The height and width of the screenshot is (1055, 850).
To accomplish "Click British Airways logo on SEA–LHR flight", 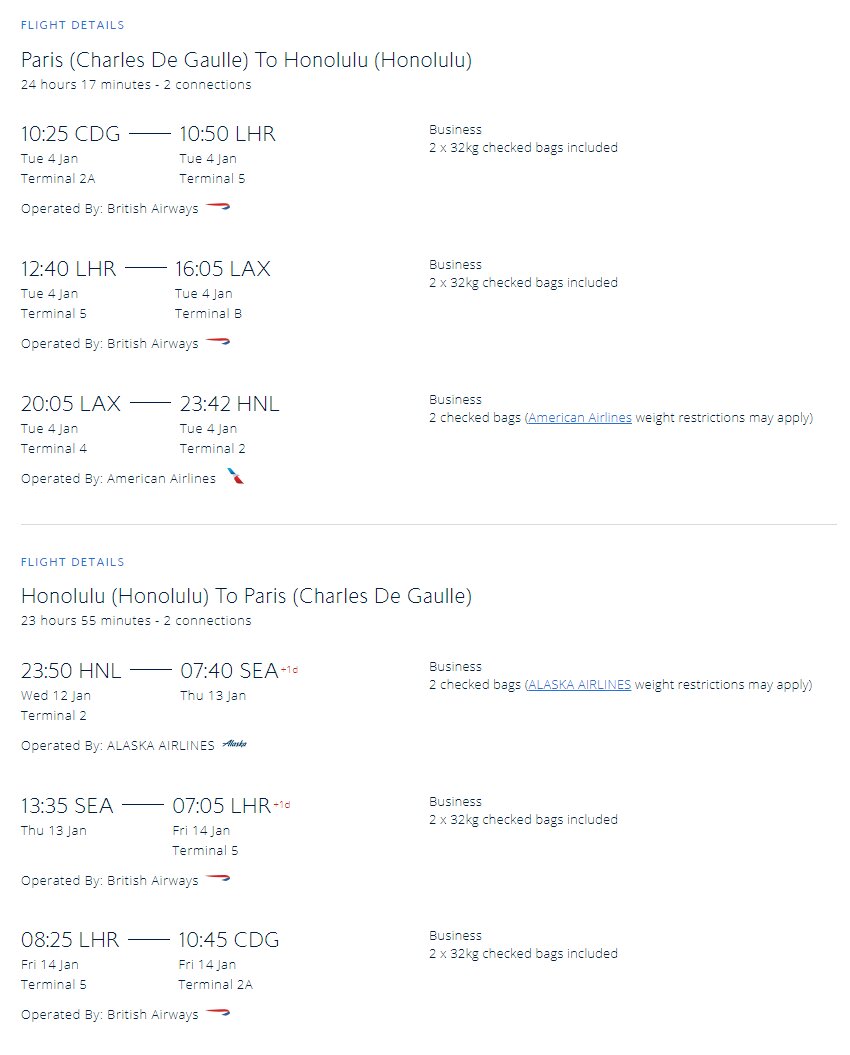I will click(218, 879).
